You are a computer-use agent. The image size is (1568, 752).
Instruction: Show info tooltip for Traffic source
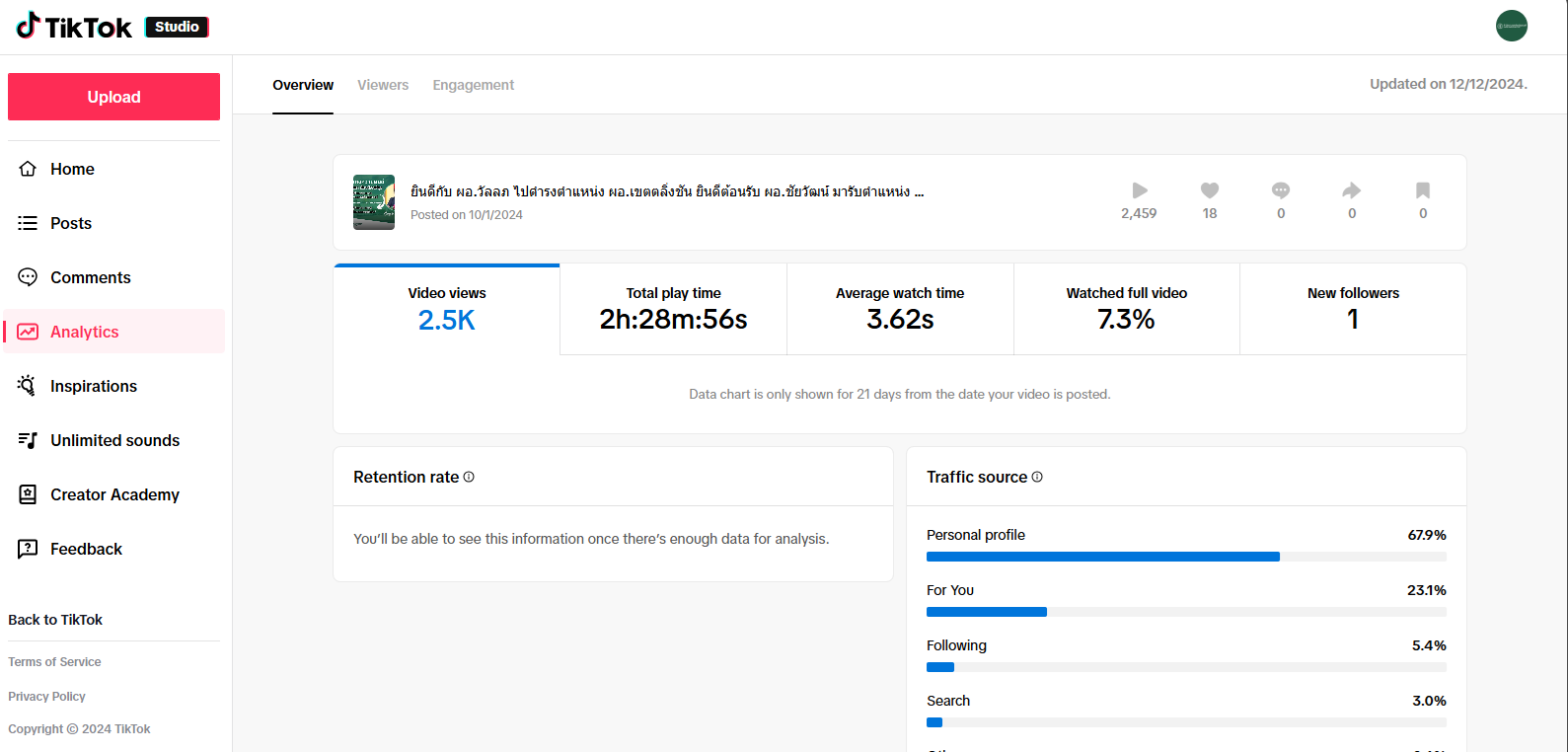pos(1037,477)
